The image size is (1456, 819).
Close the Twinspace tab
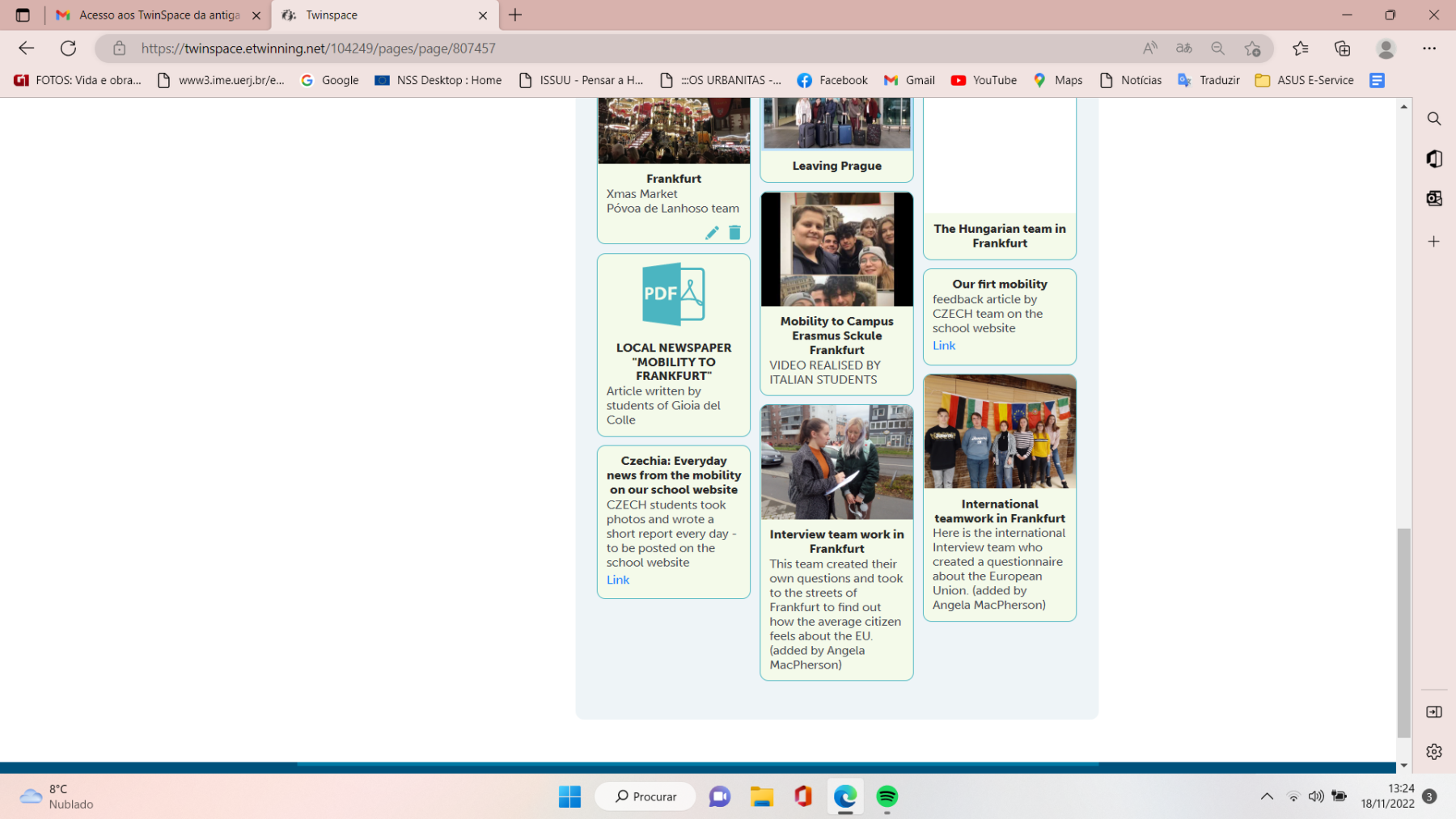[483, 15]
